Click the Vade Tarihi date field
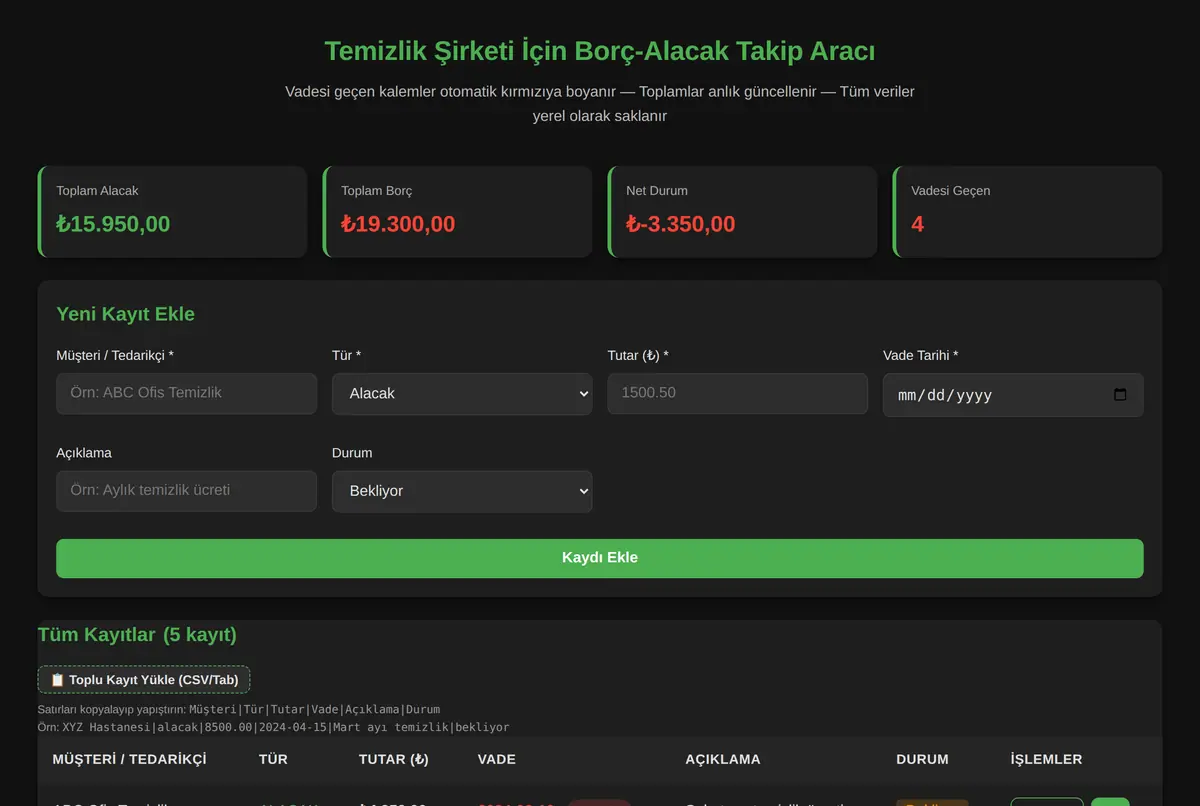This screenshot has height=806, width=1200. pos(1013,395)
